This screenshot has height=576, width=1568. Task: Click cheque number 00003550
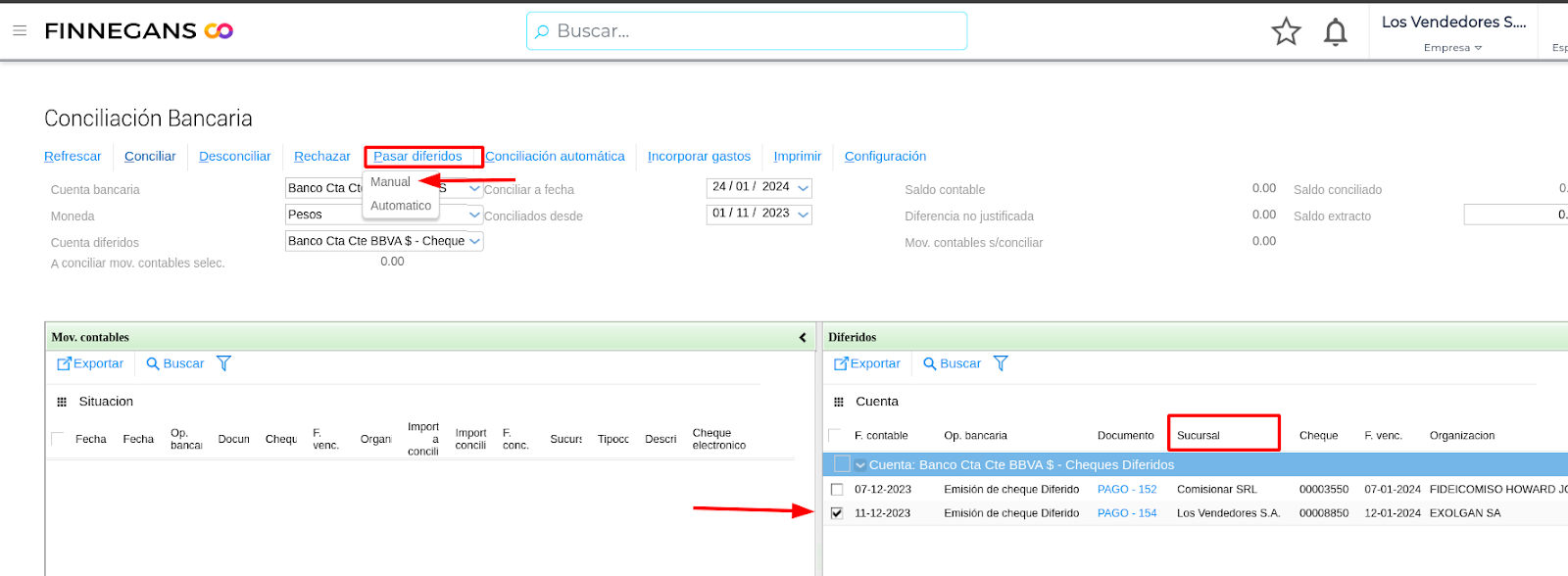[x=1323, y=489]
